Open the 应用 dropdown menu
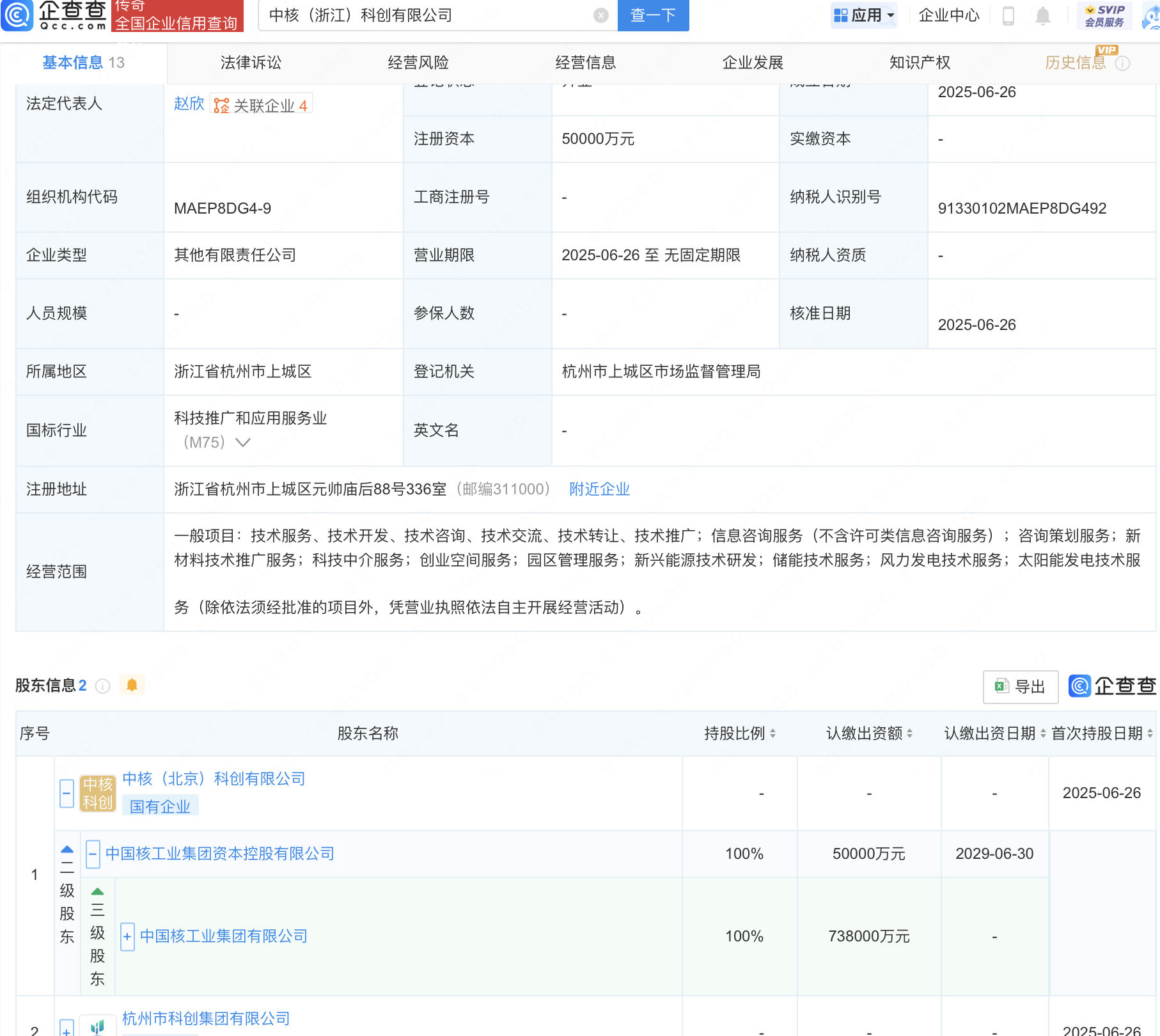 pyautogui.click(x=864, y=15)
